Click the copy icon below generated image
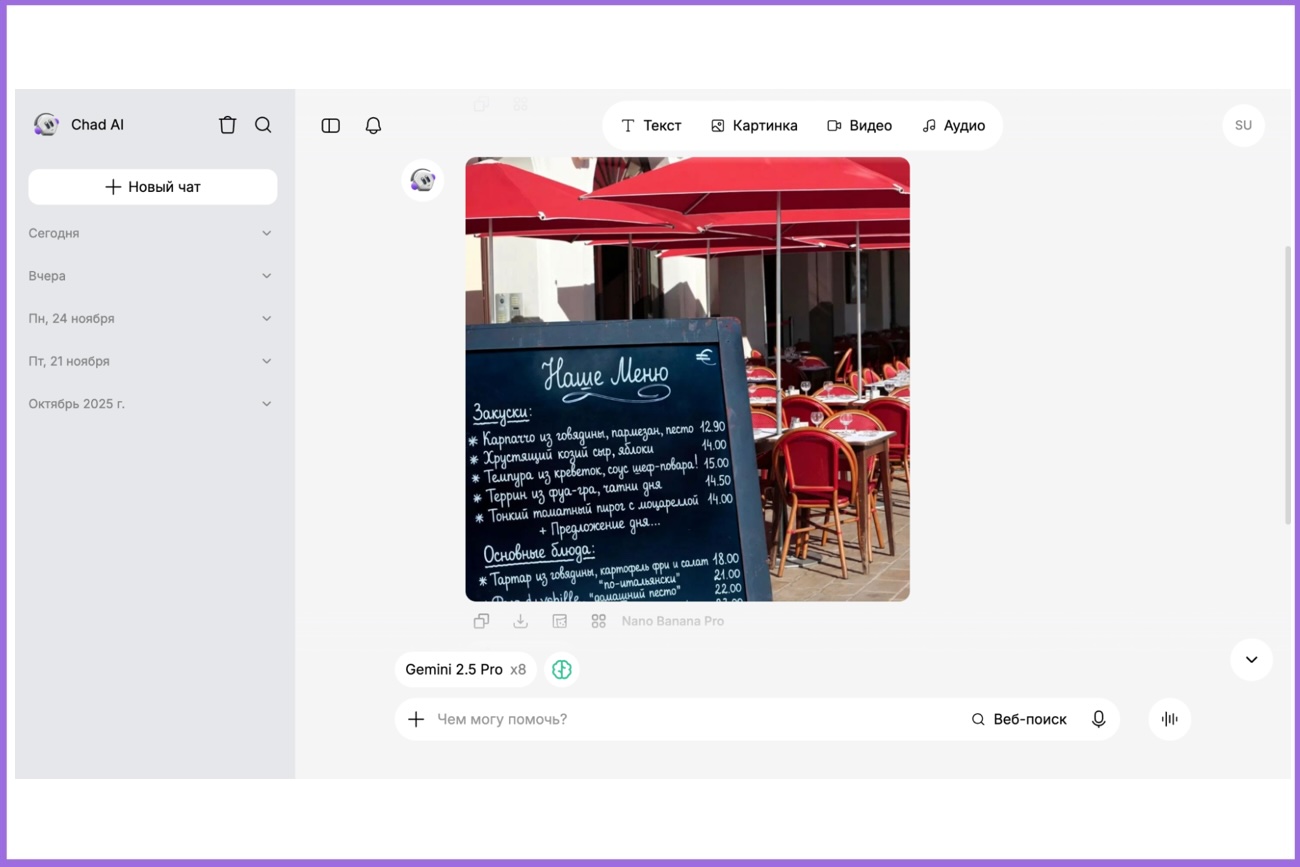 (481, 621)
